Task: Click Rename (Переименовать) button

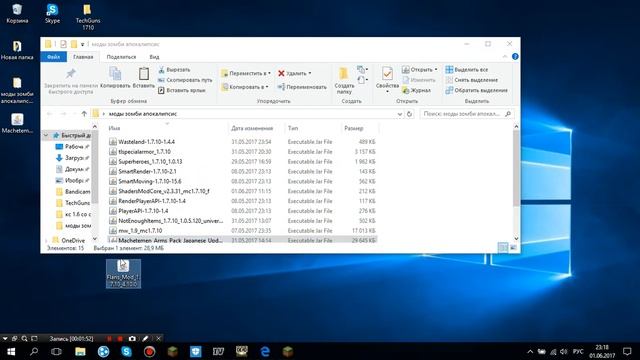Action: 302,87
